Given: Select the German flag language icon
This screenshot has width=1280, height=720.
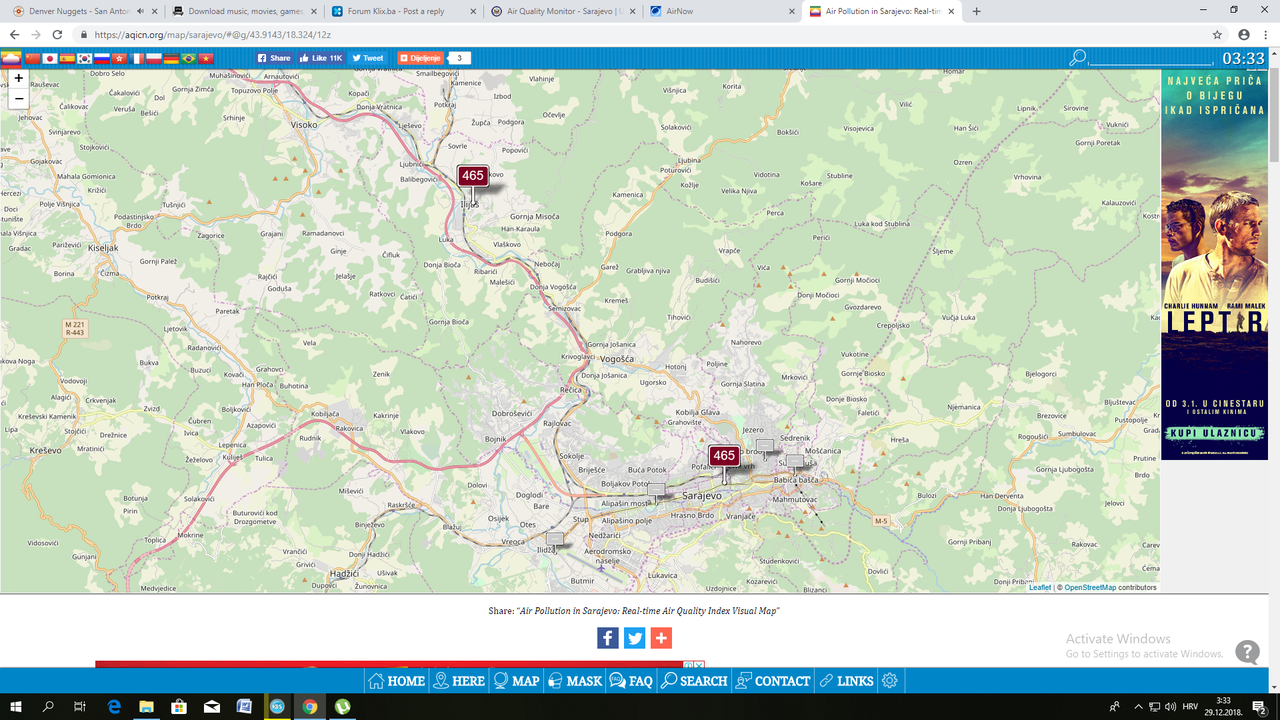Looking at the screenshot, I should (171, 58).
